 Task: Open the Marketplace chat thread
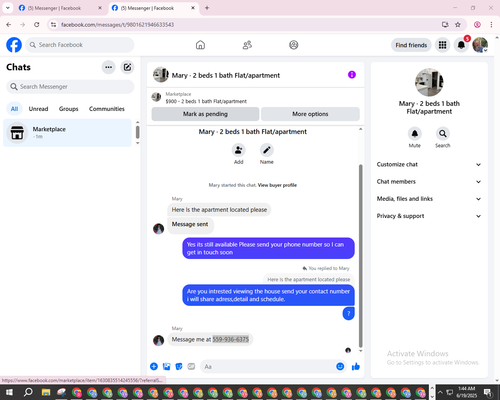(x=67, y=133)
